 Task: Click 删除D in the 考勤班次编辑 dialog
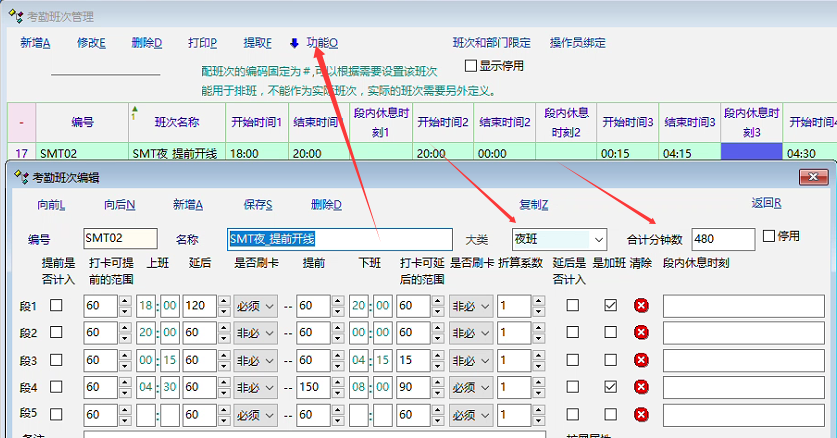pyautogui.click(x=326, y=205)
